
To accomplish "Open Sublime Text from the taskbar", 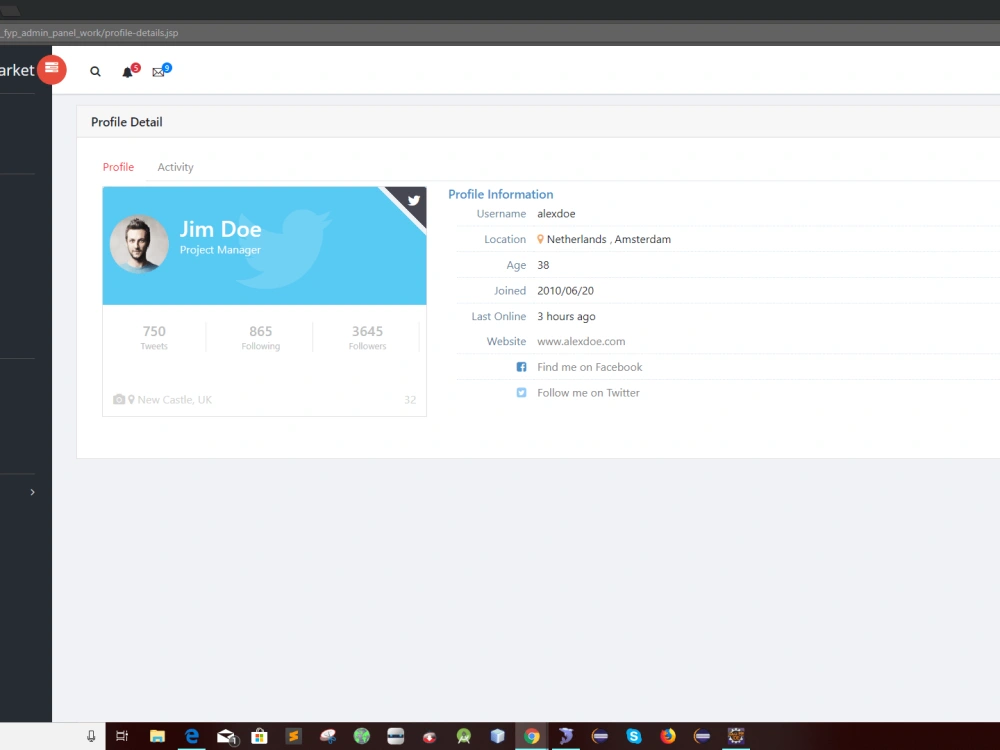I will click(x=293, y=736).
